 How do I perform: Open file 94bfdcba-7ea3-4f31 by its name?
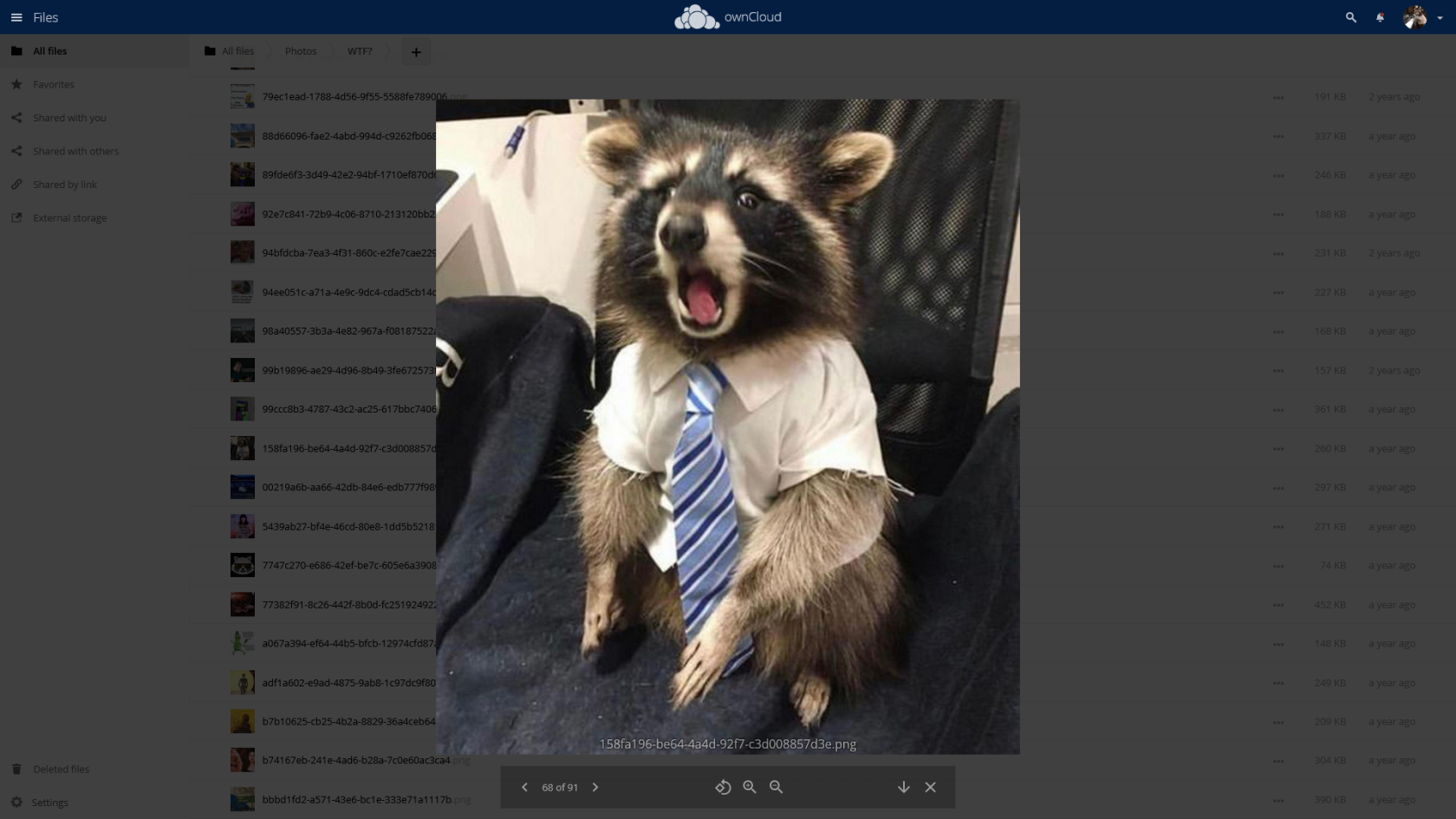point(348,253)
